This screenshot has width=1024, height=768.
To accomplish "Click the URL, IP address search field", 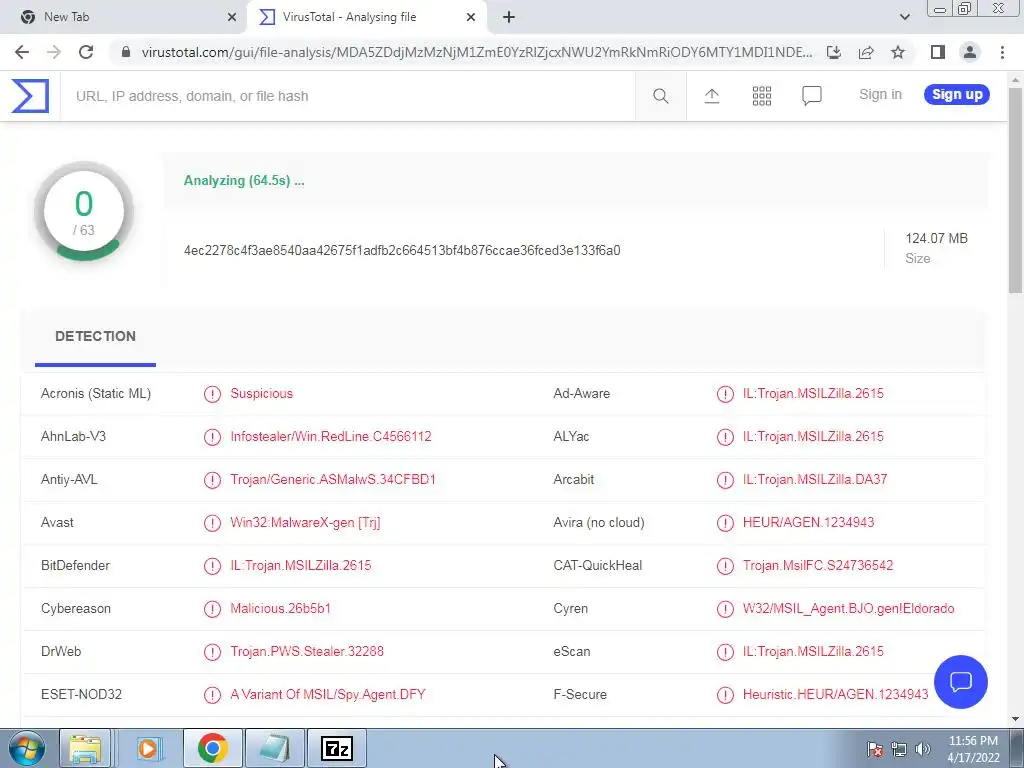I will point(347,96).
